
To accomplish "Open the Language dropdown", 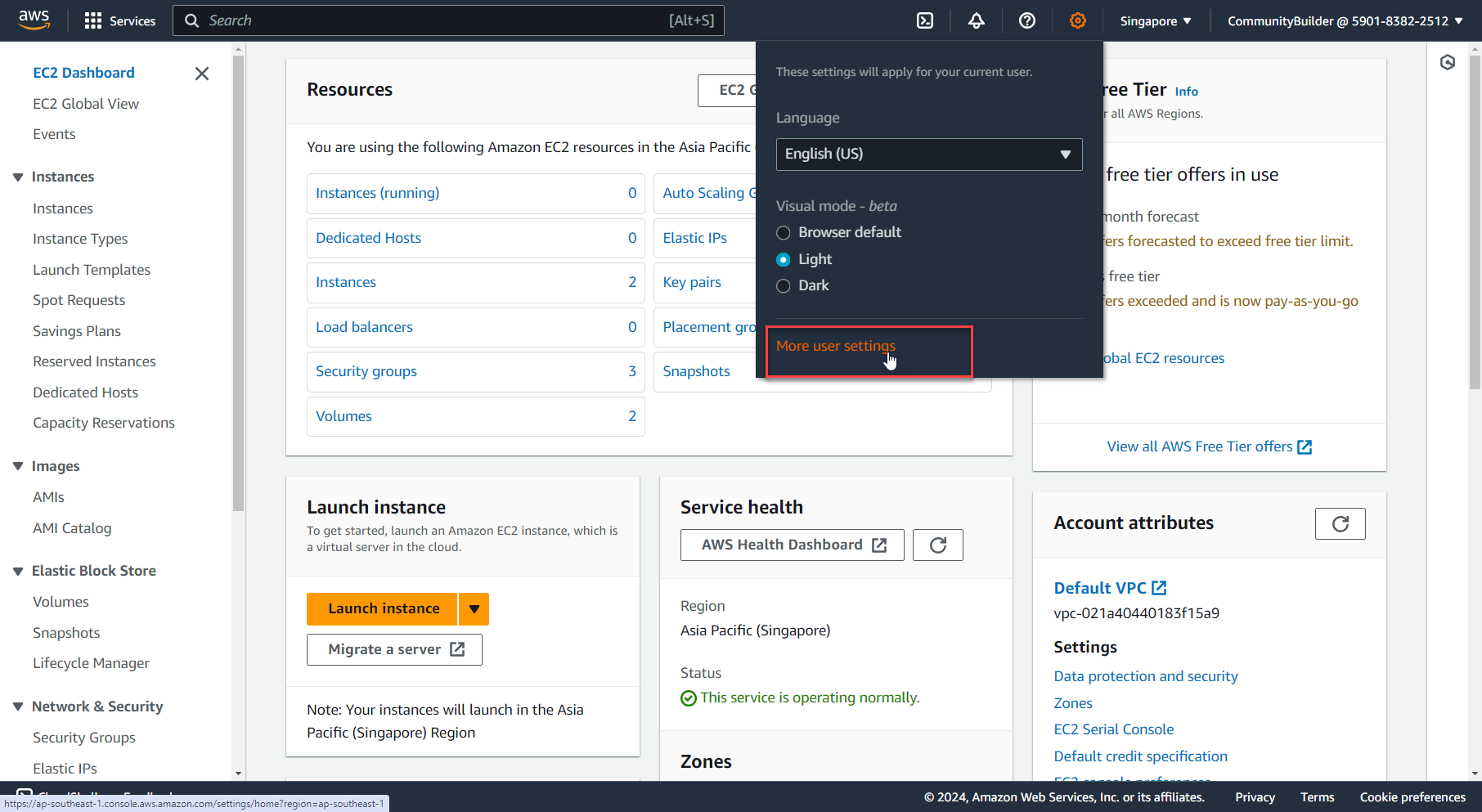I will [x=928, y=155].
